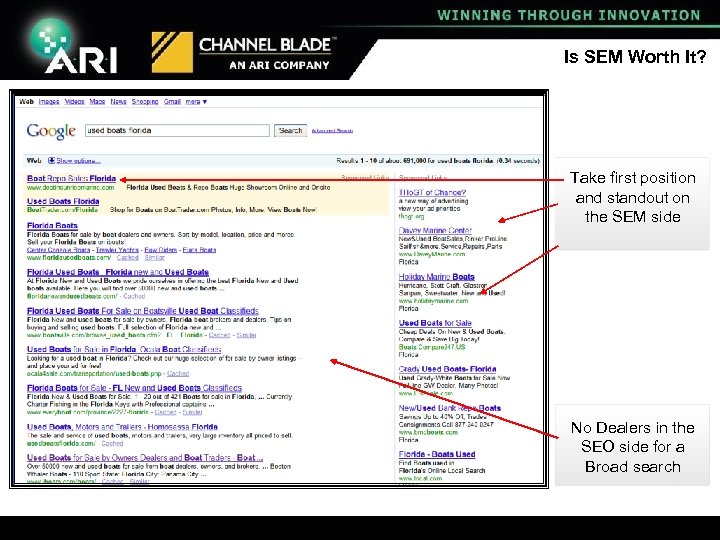This screenshot has width=720, height=540.
Task: Click the search box containing 'used boats florida'
Action: pyautogui.click(x=177, y=130)
